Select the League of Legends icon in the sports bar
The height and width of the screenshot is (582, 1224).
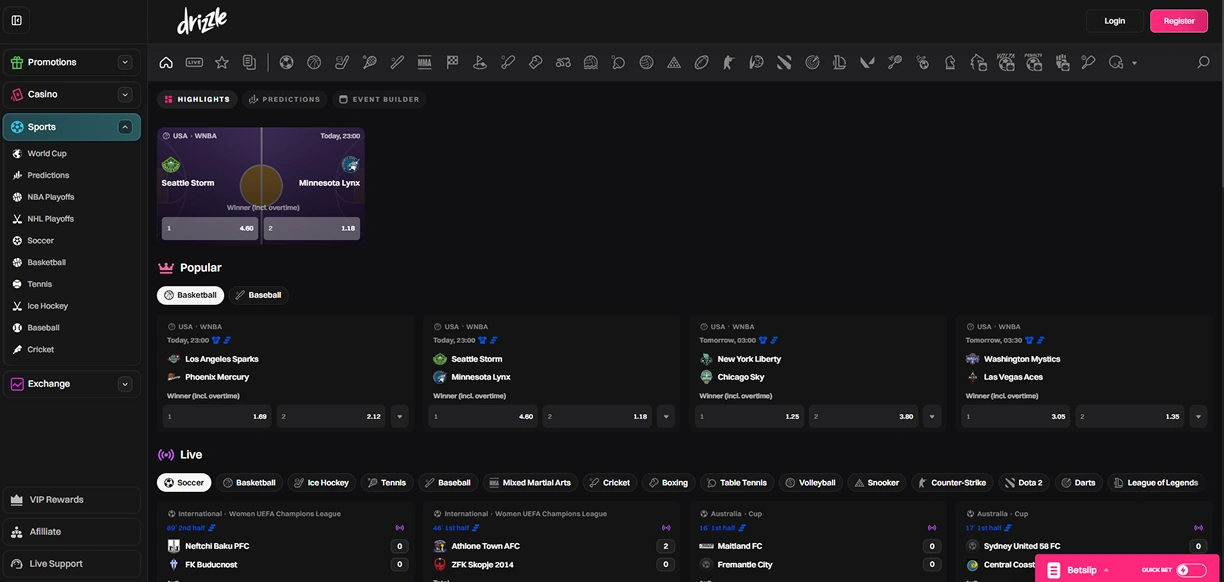pyautogui.click(x=839, y=62)
